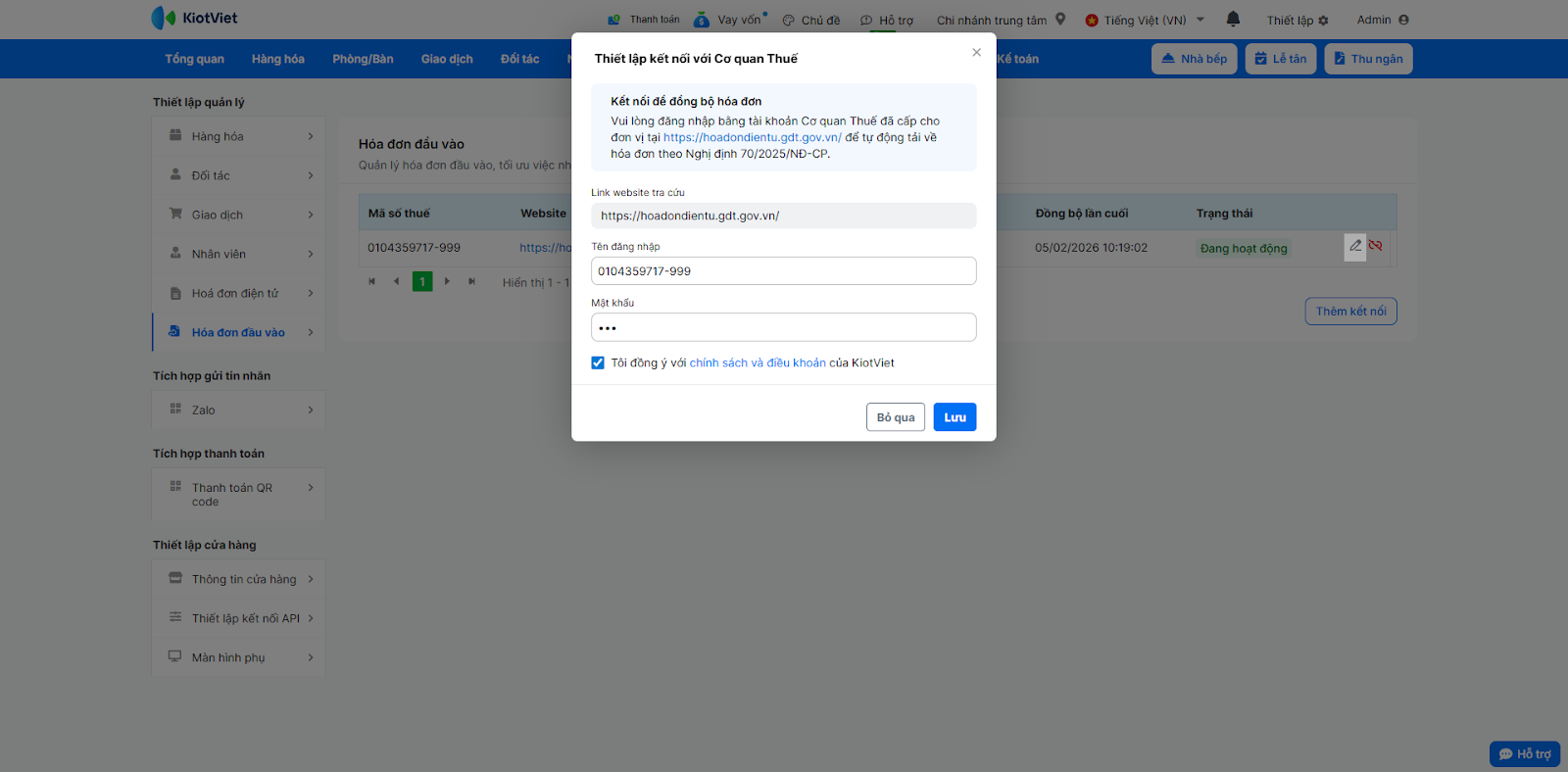Click the Lưu save button
Screen dimensions: 1568x772
tap(955, 417)
